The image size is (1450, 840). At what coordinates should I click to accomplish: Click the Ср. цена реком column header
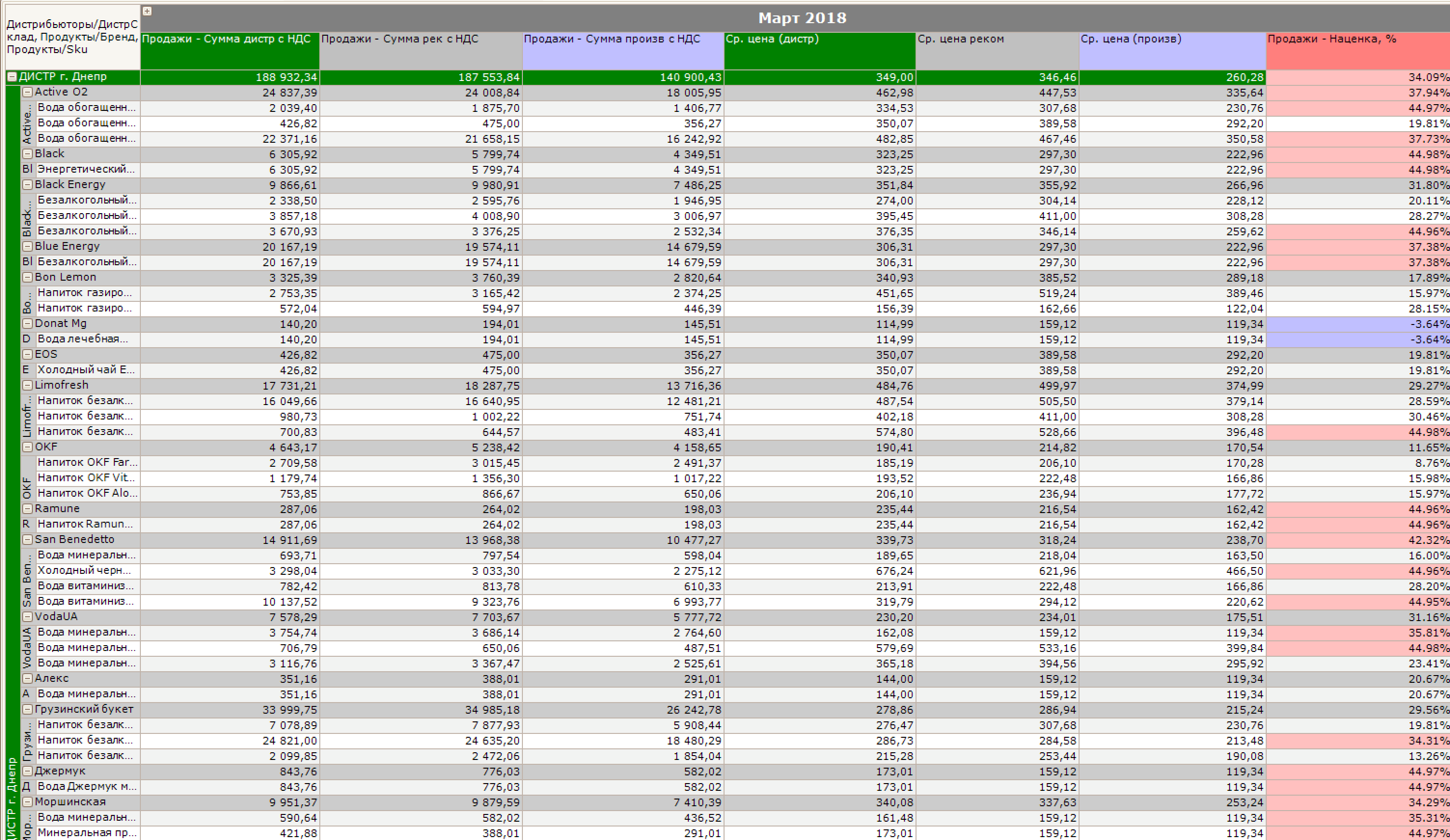pos(997,51)
